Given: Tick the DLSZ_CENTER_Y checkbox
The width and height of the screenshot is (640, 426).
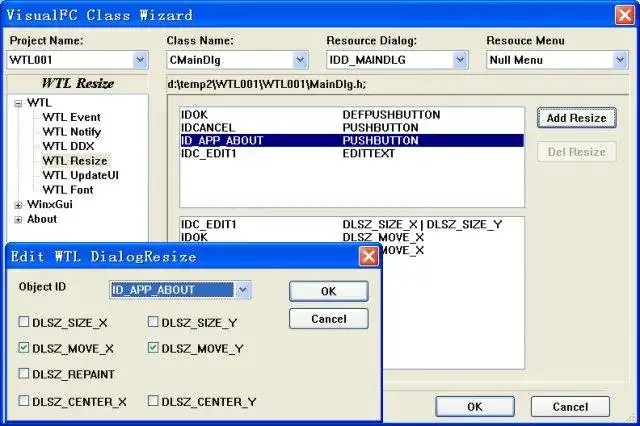Looking at the screenshot, I should [153, 401].
